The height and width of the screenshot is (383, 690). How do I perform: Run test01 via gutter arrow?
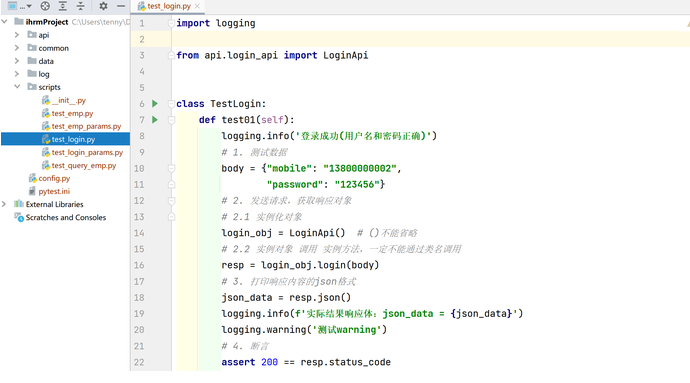click(x=155, y=119)
